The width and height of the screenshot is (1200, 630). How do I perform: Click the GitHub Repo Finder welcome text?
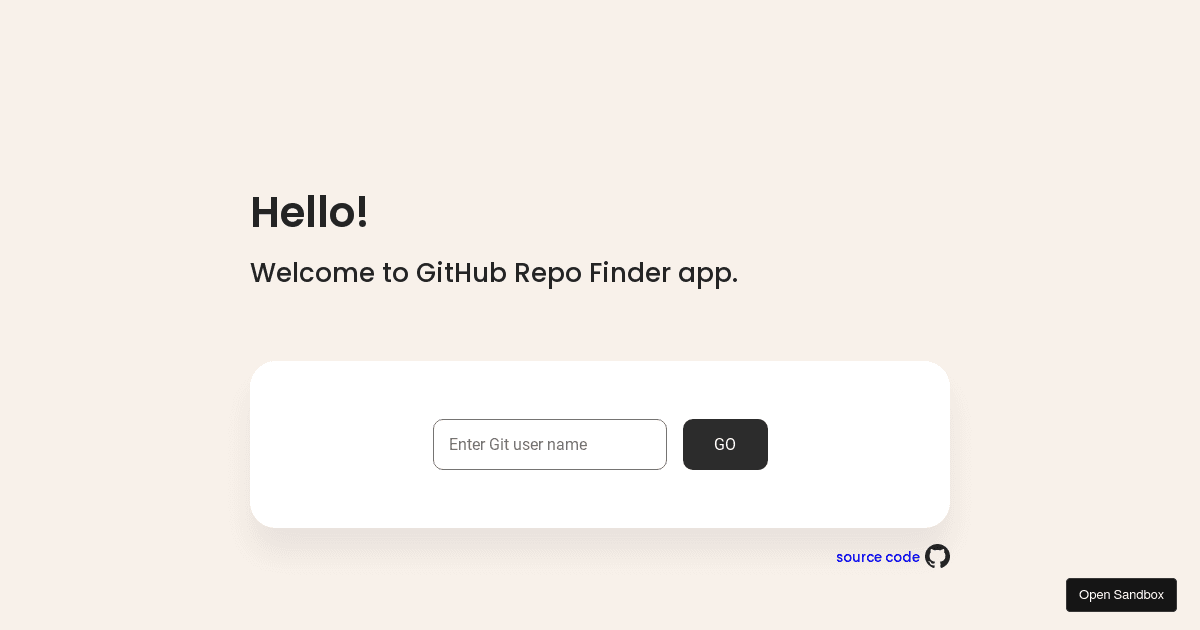tap(494, 273)
